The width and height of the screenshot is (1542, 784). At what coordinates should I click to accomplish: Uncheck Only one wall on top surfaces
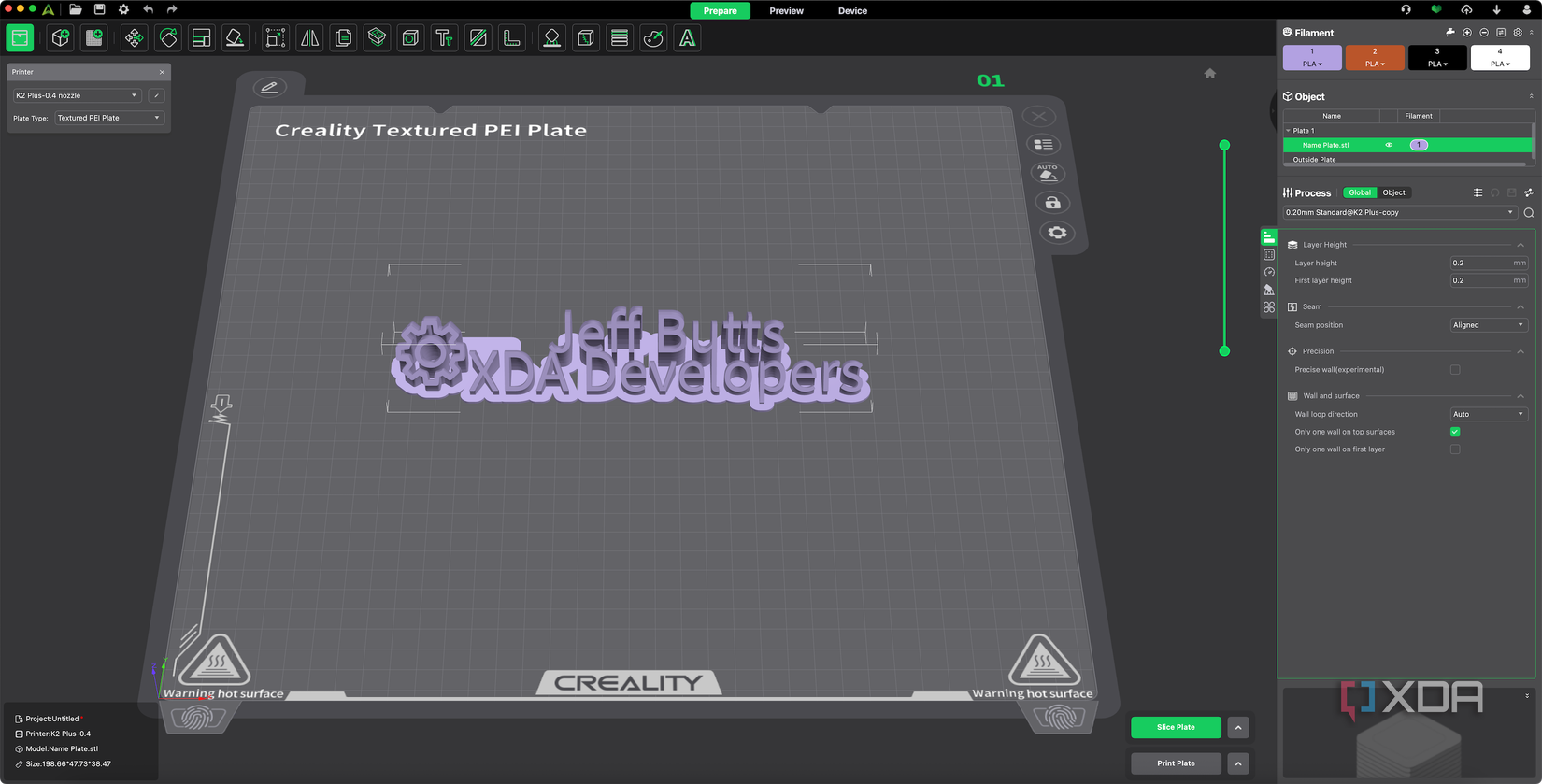(1455, 432)
